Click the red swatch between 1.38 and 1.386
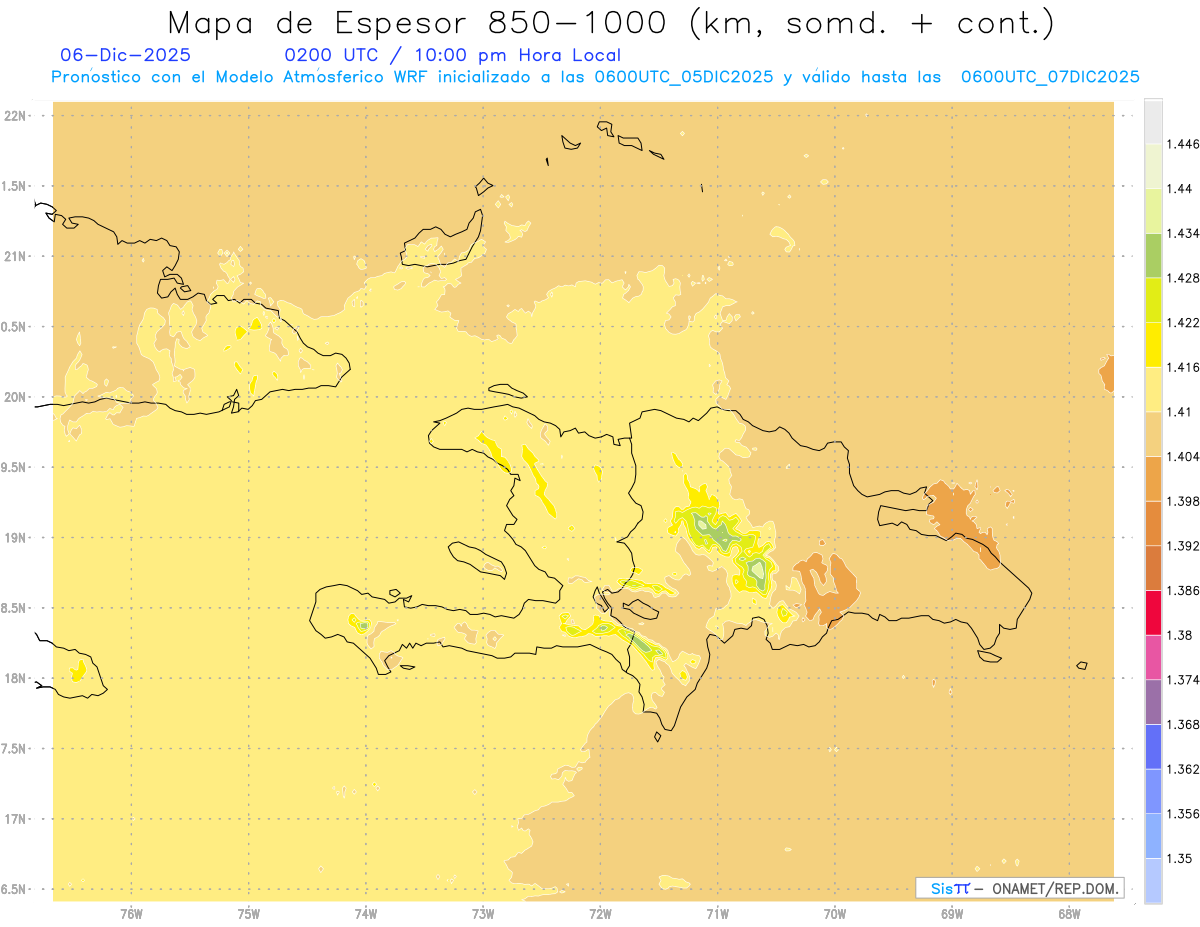1200x927 pixels. pyautogui.click(x=1153, y=612)
